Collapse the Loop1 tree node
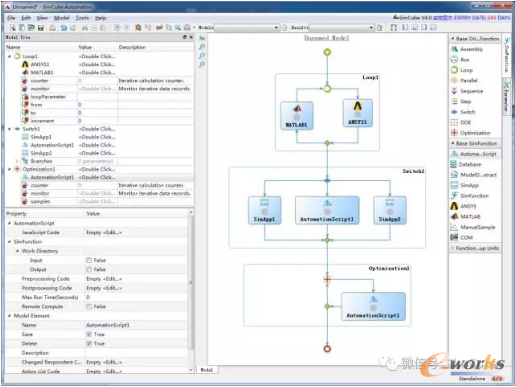The image size is (515, 387). (x=10, y=56)
